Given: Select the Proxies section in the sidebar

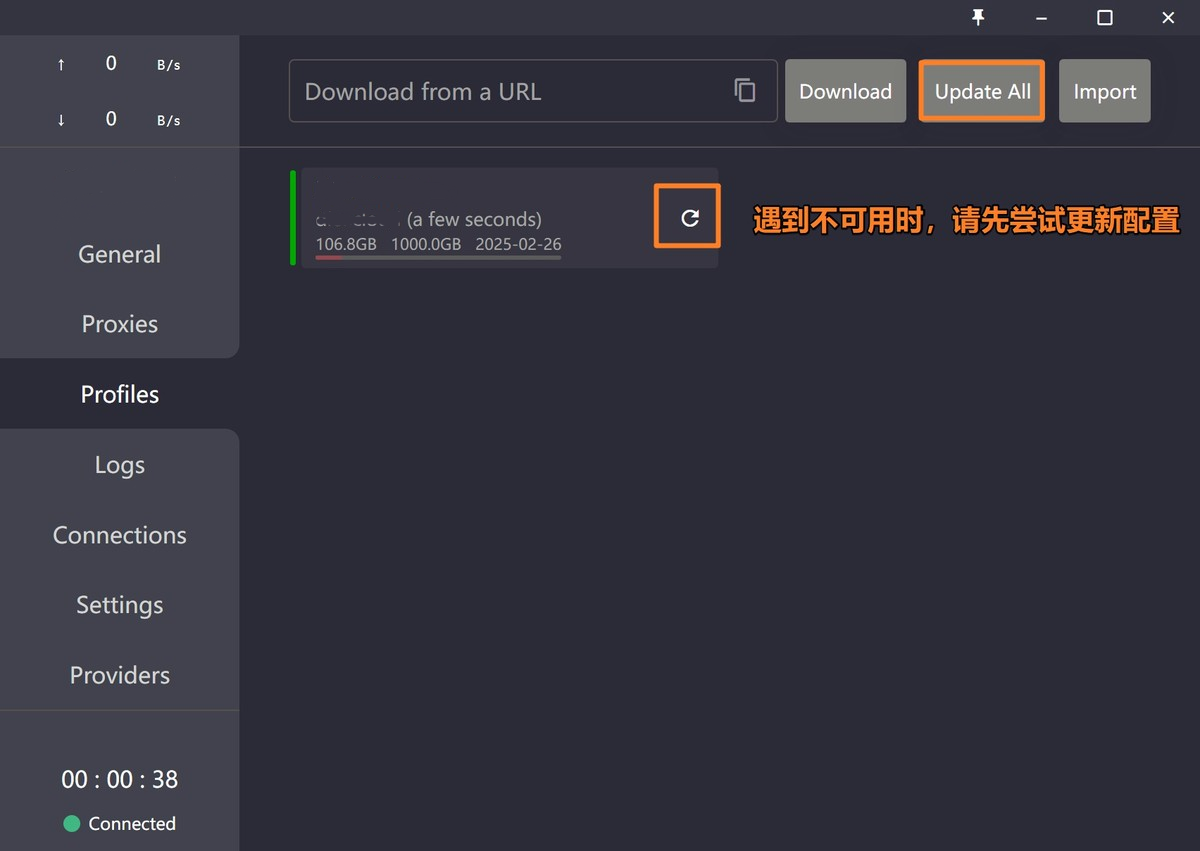Looking at the screenshot, I should pos(119,324).
